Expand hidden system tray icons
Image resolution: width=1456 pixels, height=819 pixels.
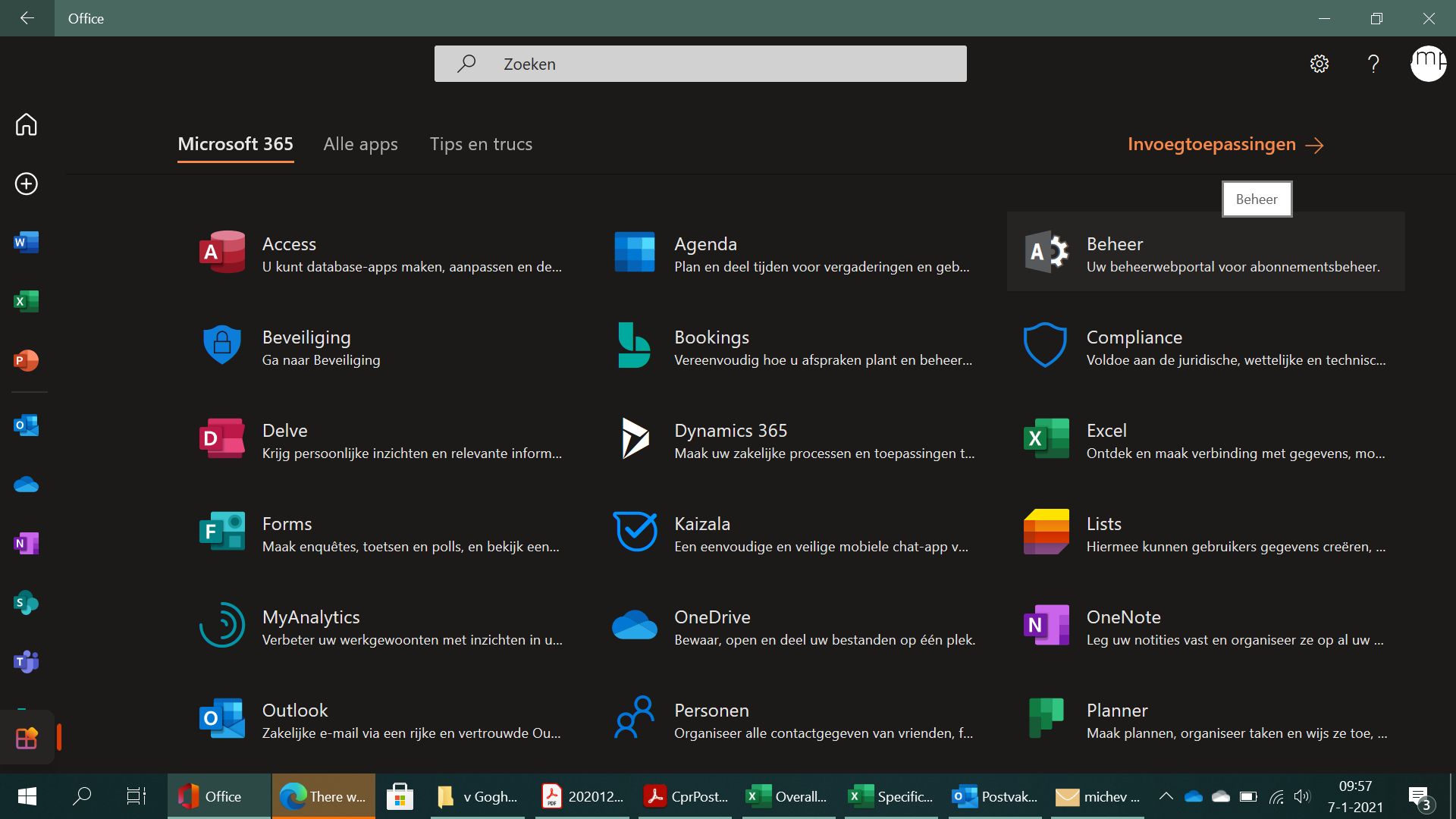pos(1166,796)
